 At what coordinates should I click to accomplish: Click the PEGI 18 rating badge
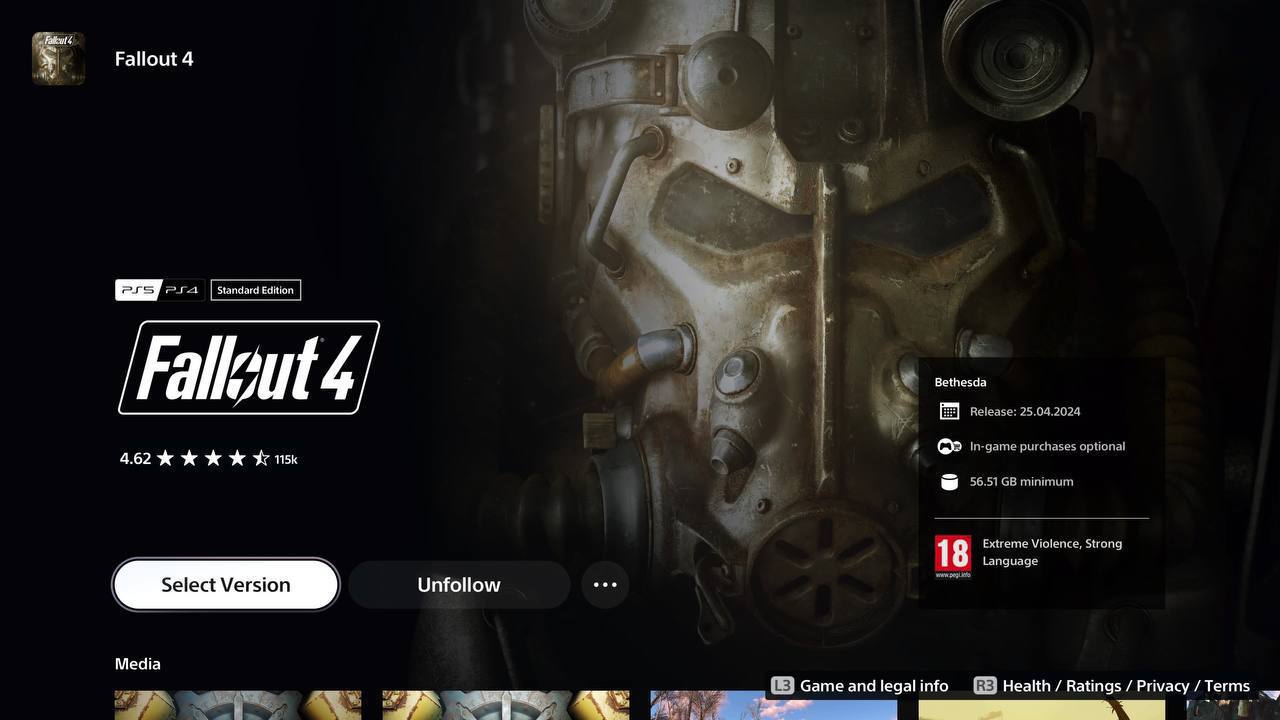click(952, 557)
